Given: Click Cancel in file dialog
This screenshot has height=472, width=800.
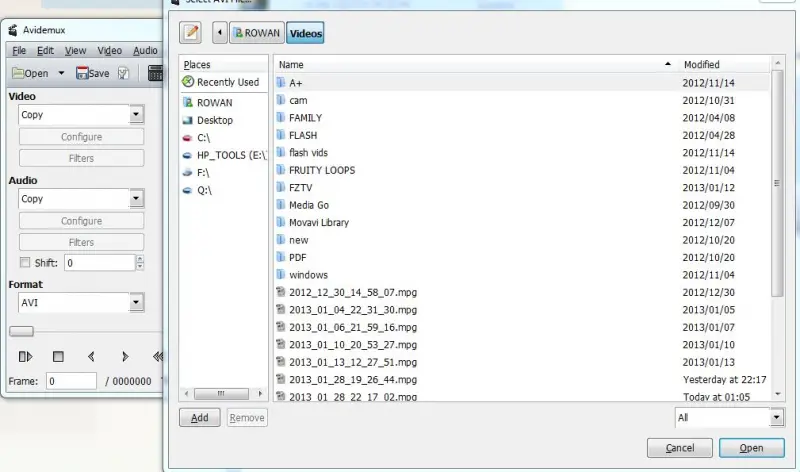Looking at the screenshot, I should pyautogui.click(x=680, y=448).
